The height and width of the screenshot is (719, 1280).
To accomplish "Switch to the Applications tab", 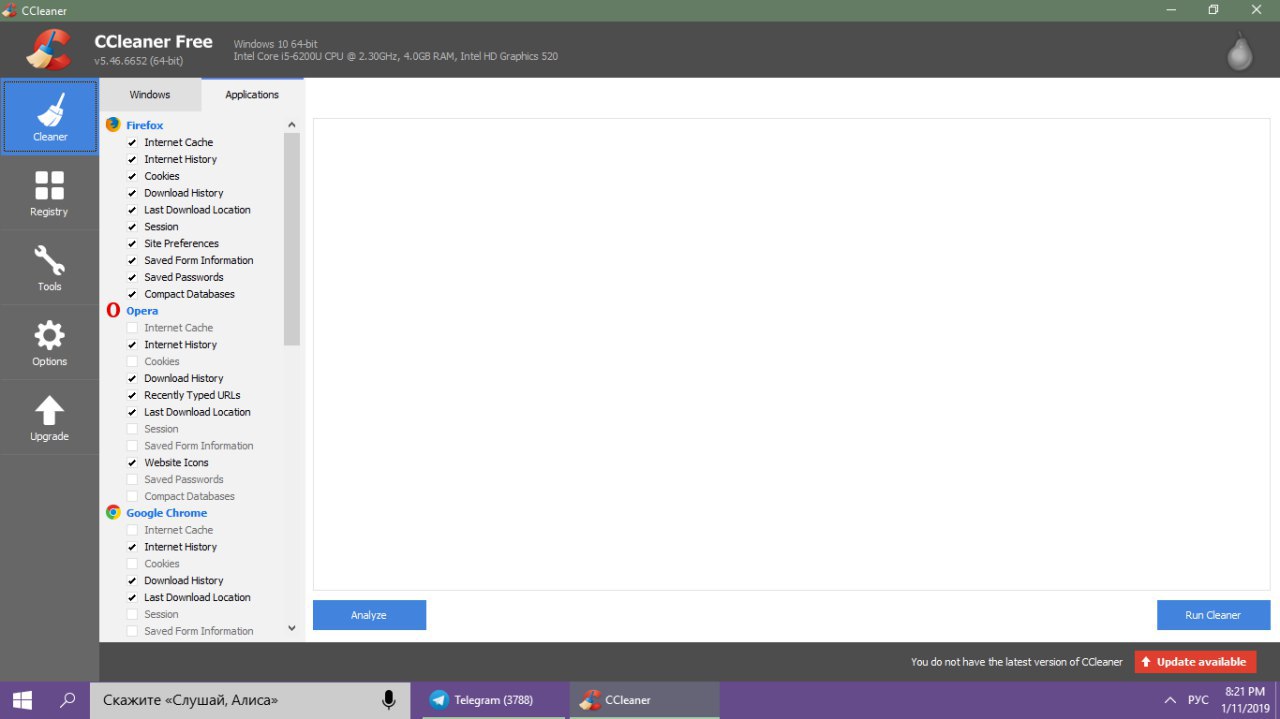I will click(252, 95).
